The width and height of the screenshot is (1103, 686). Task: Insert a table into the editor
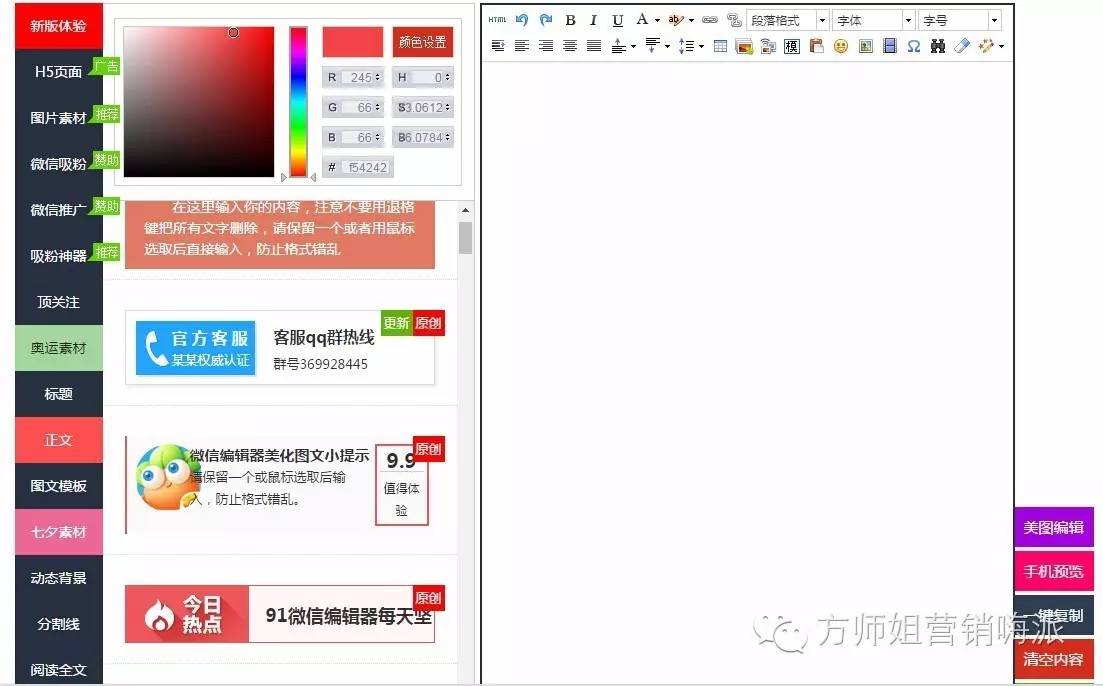point(718,46)
